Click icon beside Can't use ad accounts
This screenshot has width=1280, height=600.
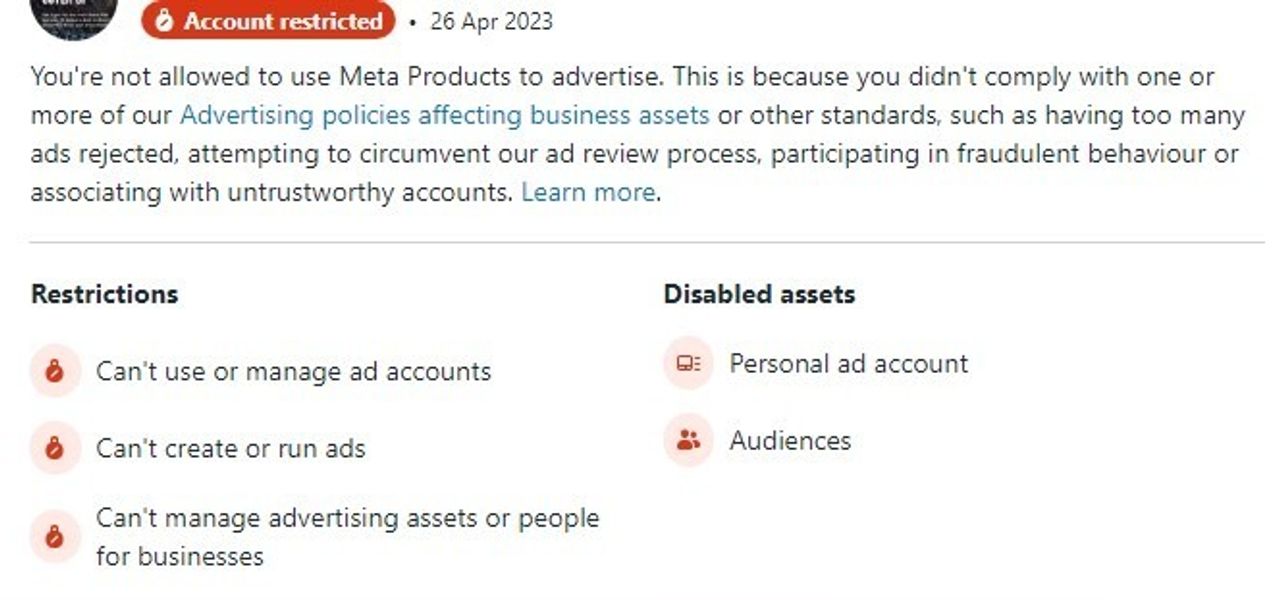pos(55,371)
